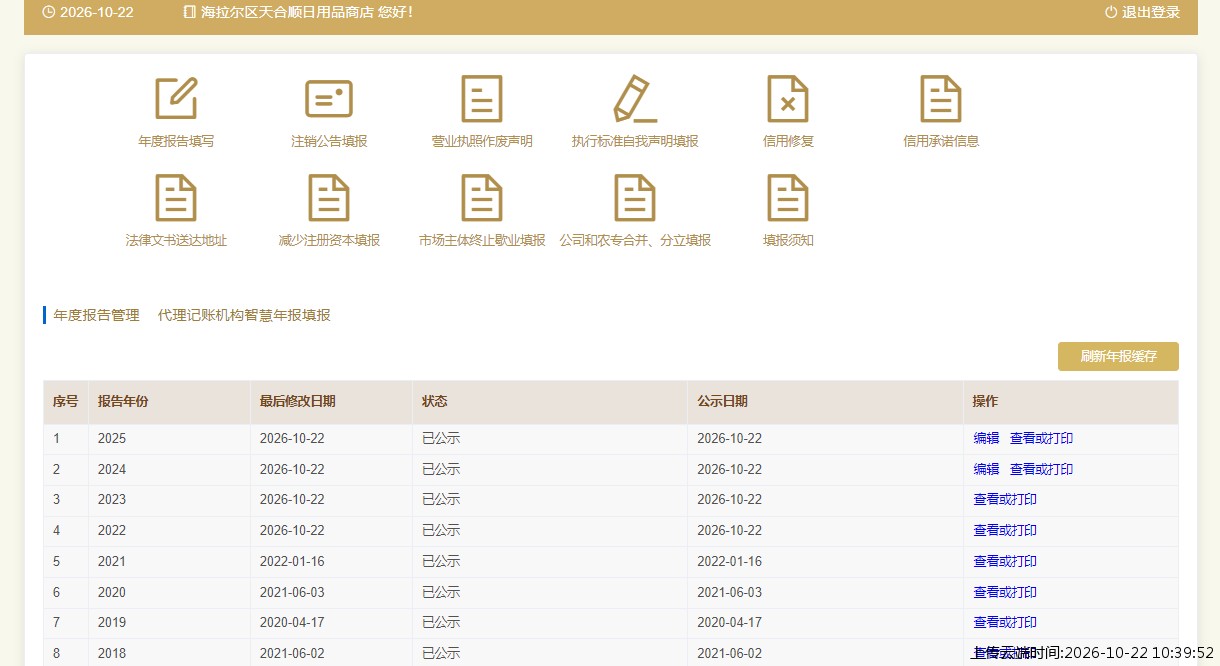Click the 序号 column header

[65, 401]
